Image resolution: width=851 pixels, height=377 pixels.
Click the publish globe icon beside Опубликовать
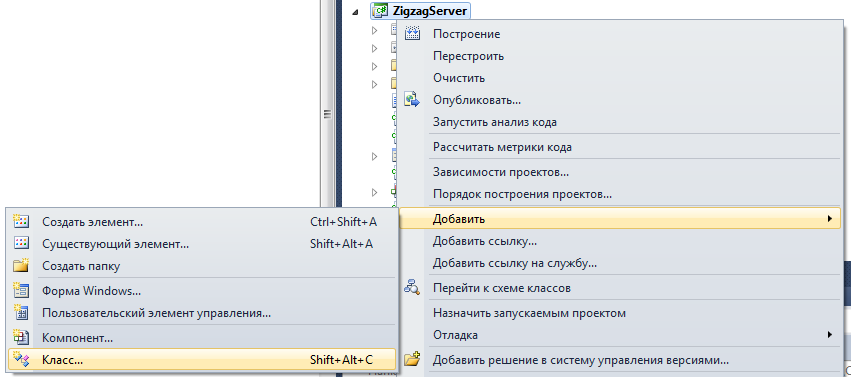(x=413, y=100)
